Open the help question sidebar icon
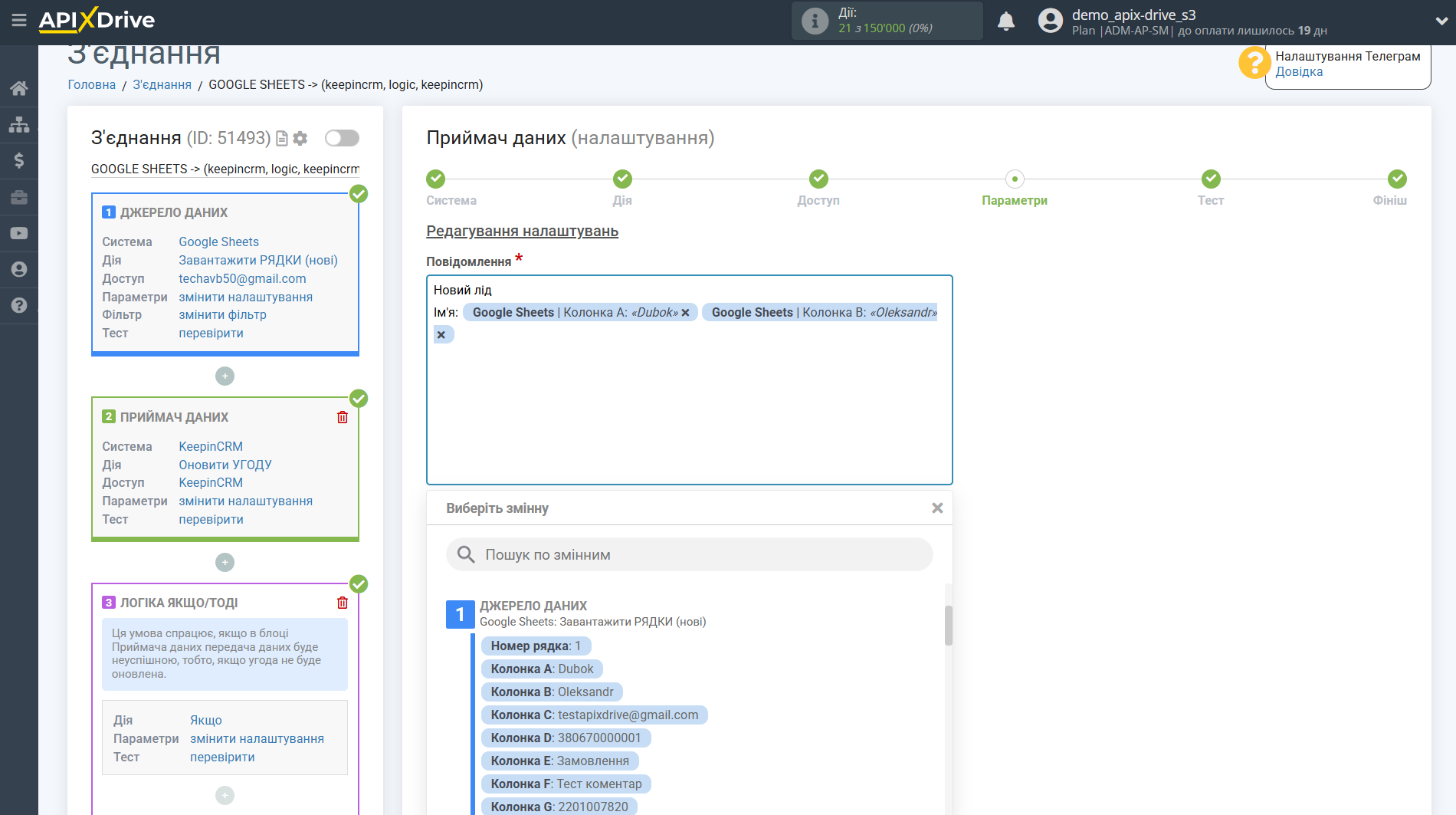 click(19, 305)
